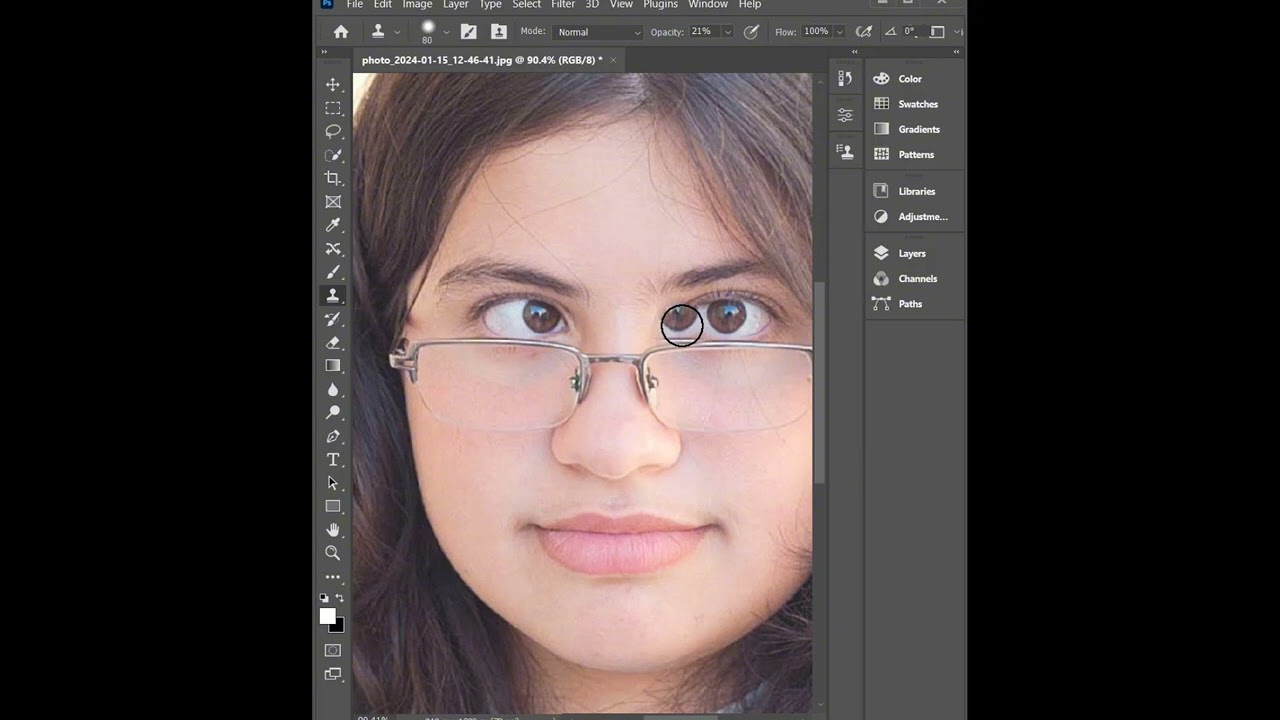Close the photo document tab
The width and height of the screenshot is (1280, 720).
(x=613, y=60)
